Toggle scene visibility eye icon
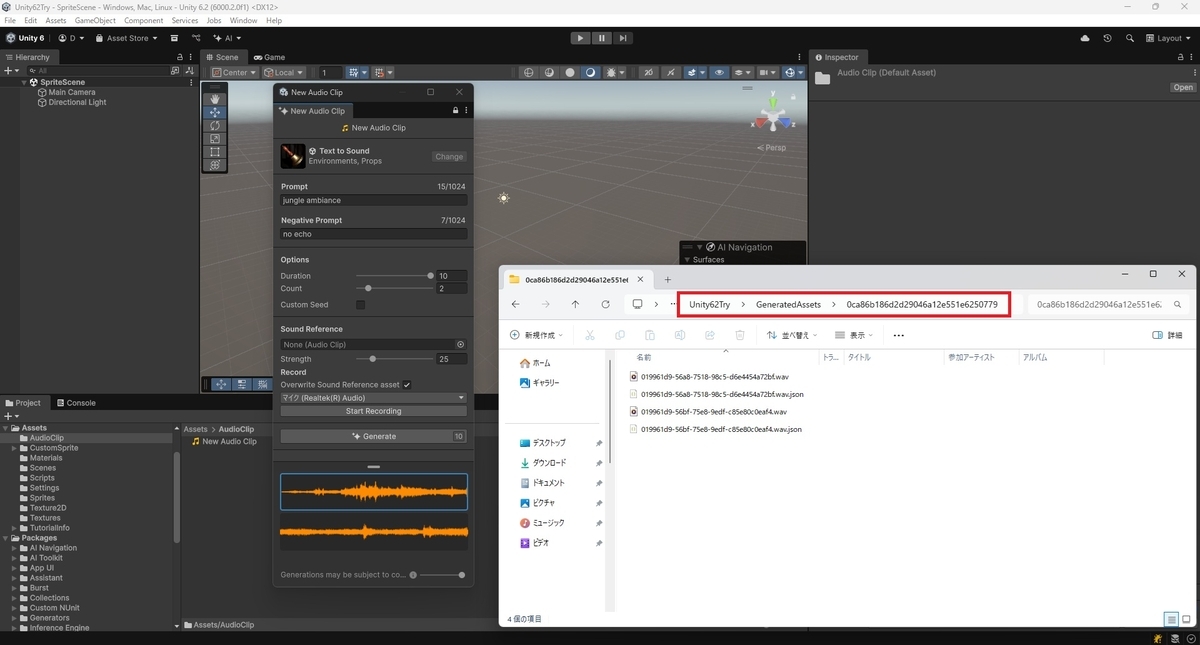Screen dimensions: 1200x645 [719, 72]
